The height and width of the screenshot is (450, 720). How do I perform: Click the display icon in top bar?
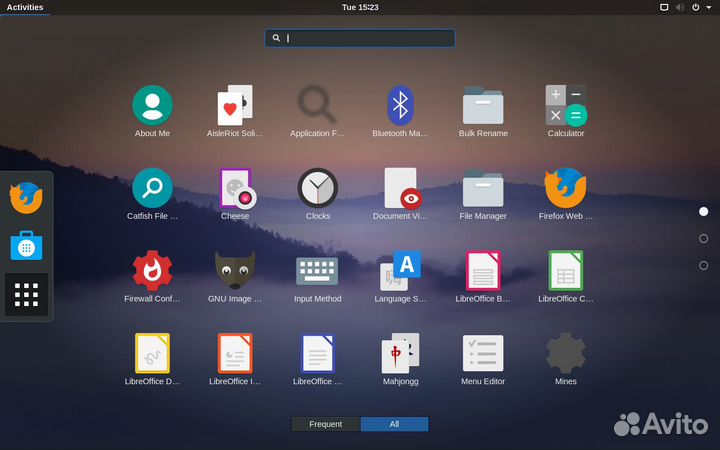pyautogui.click(x=664, y=7)
